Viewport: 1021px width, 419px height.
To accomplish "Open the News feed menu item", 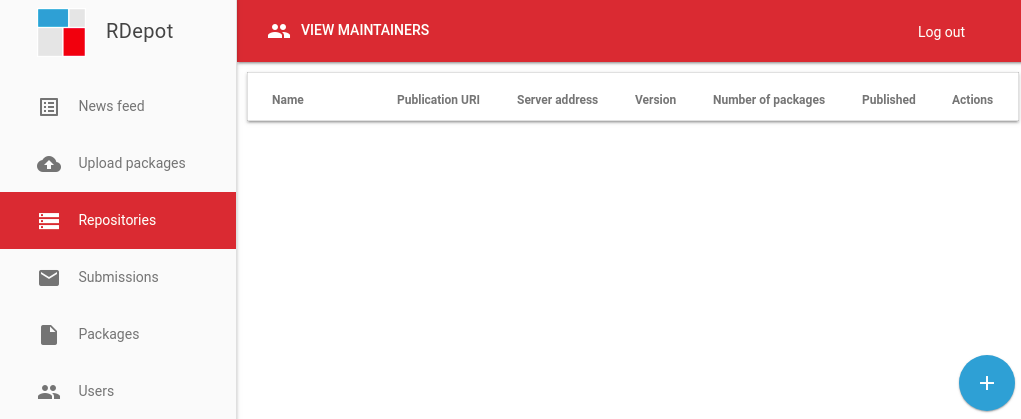I will click(x=118, y=106).
